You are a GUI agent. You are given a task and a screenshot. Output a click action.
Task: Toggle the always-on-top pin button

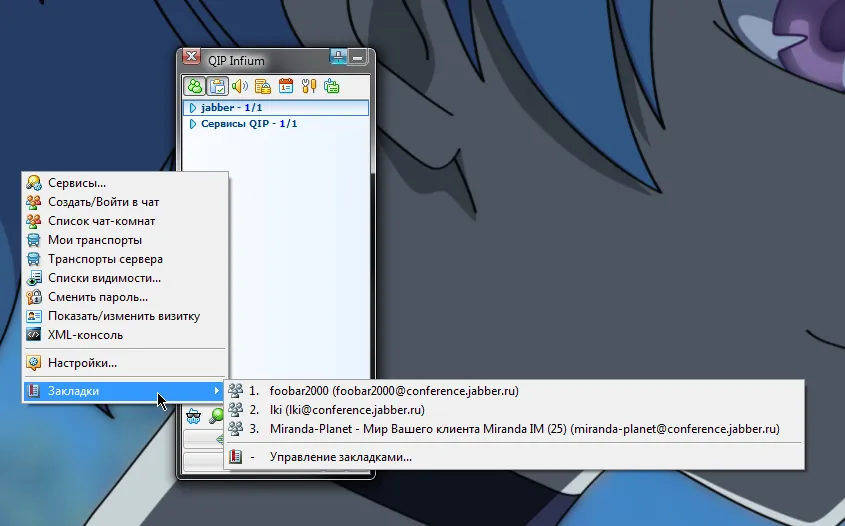pos(338,56)
